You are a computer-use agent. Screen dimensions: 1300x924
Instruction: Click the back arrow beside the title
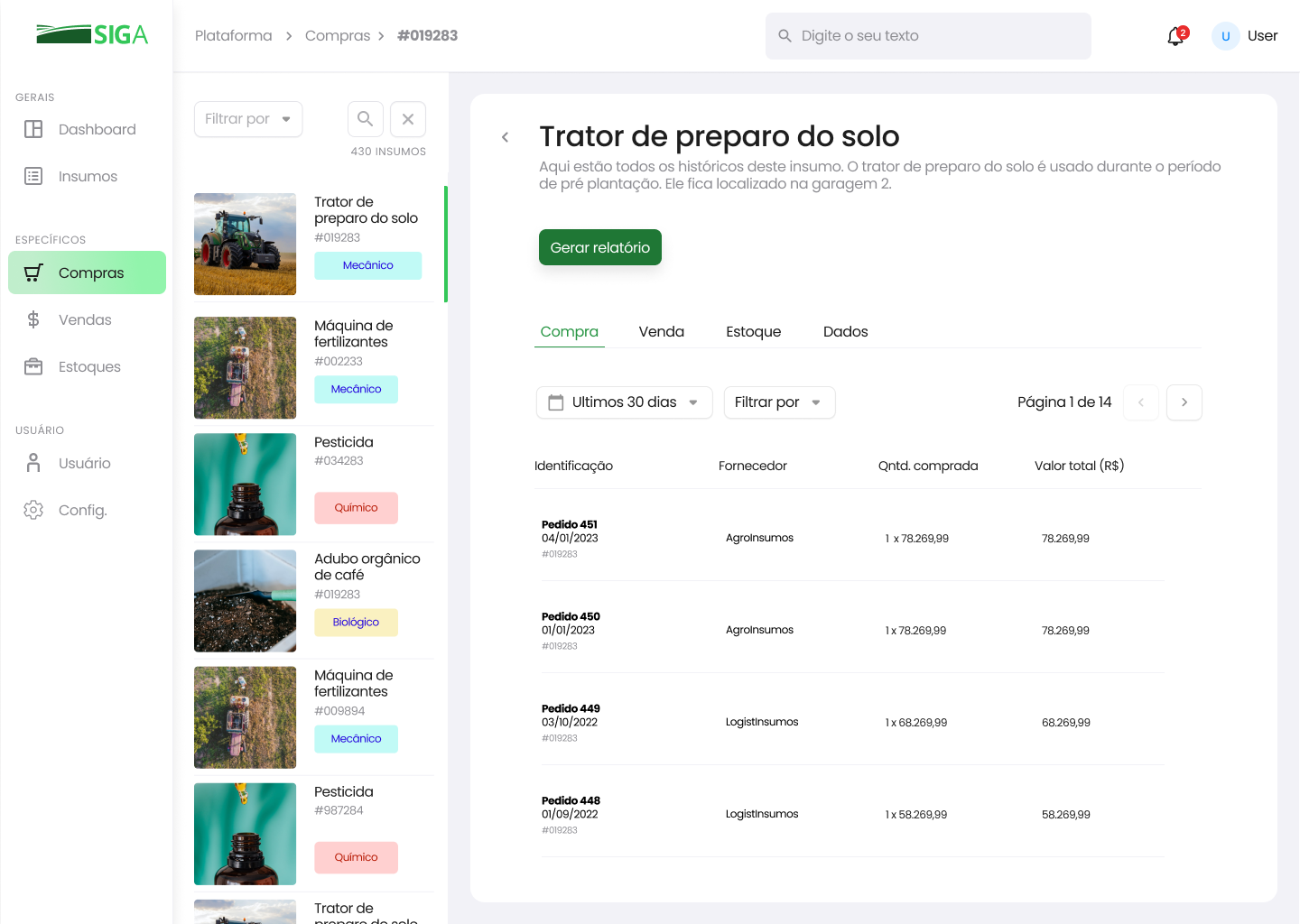[x=506, y=137]
